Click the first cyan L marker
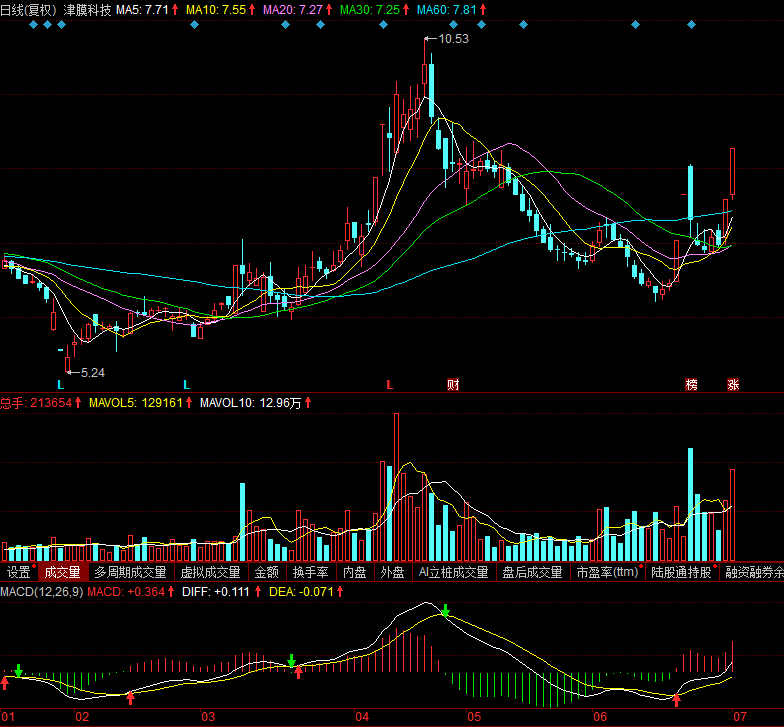 point(61,384)
